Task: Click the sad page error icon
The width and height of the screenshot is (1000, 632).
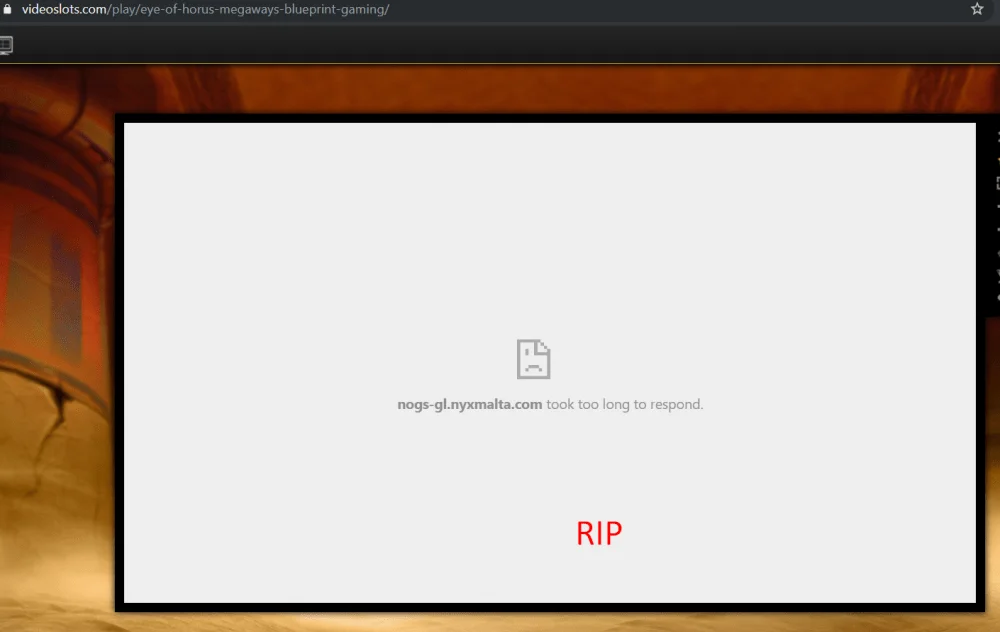Action: tap(533, 359)
